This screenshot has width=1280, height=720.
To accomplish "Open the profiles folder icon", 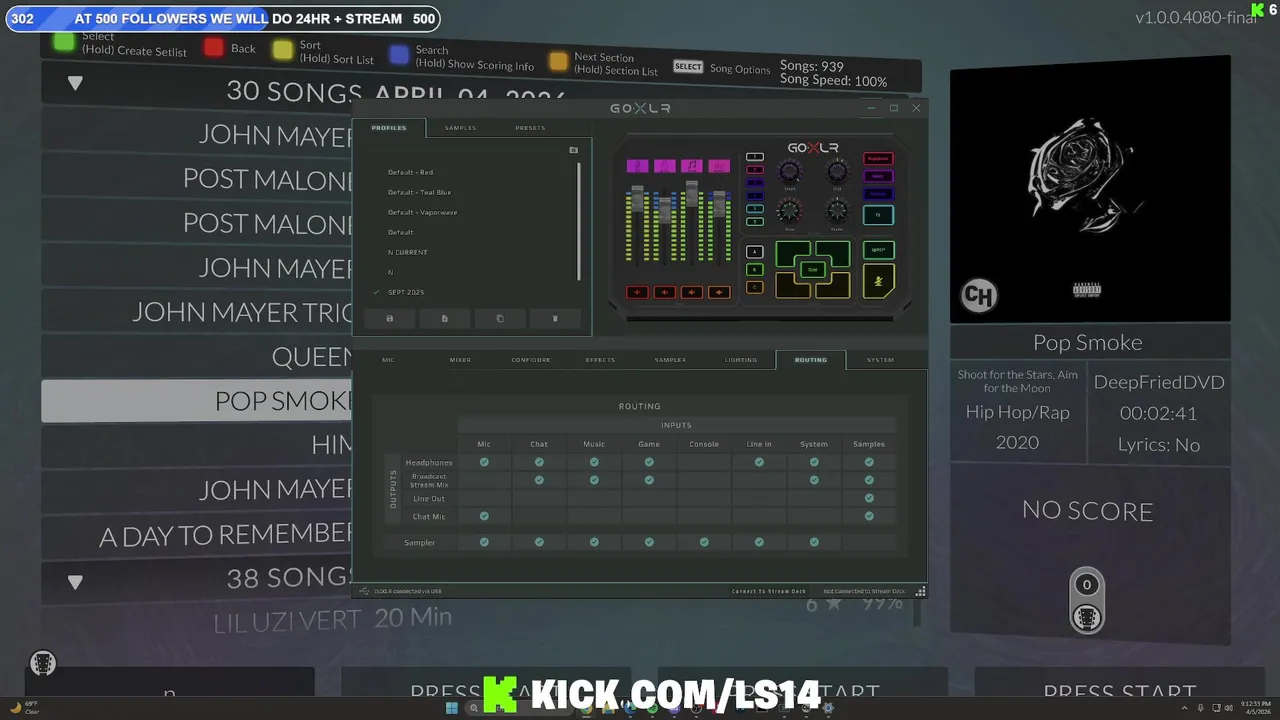I will point(573,150).
